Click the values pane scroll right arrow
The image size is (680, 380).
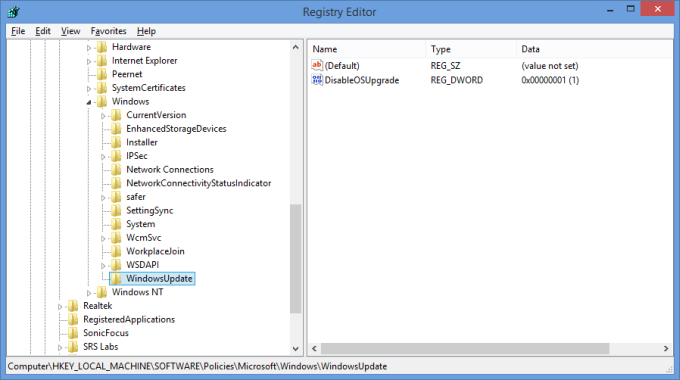point(666,348)
